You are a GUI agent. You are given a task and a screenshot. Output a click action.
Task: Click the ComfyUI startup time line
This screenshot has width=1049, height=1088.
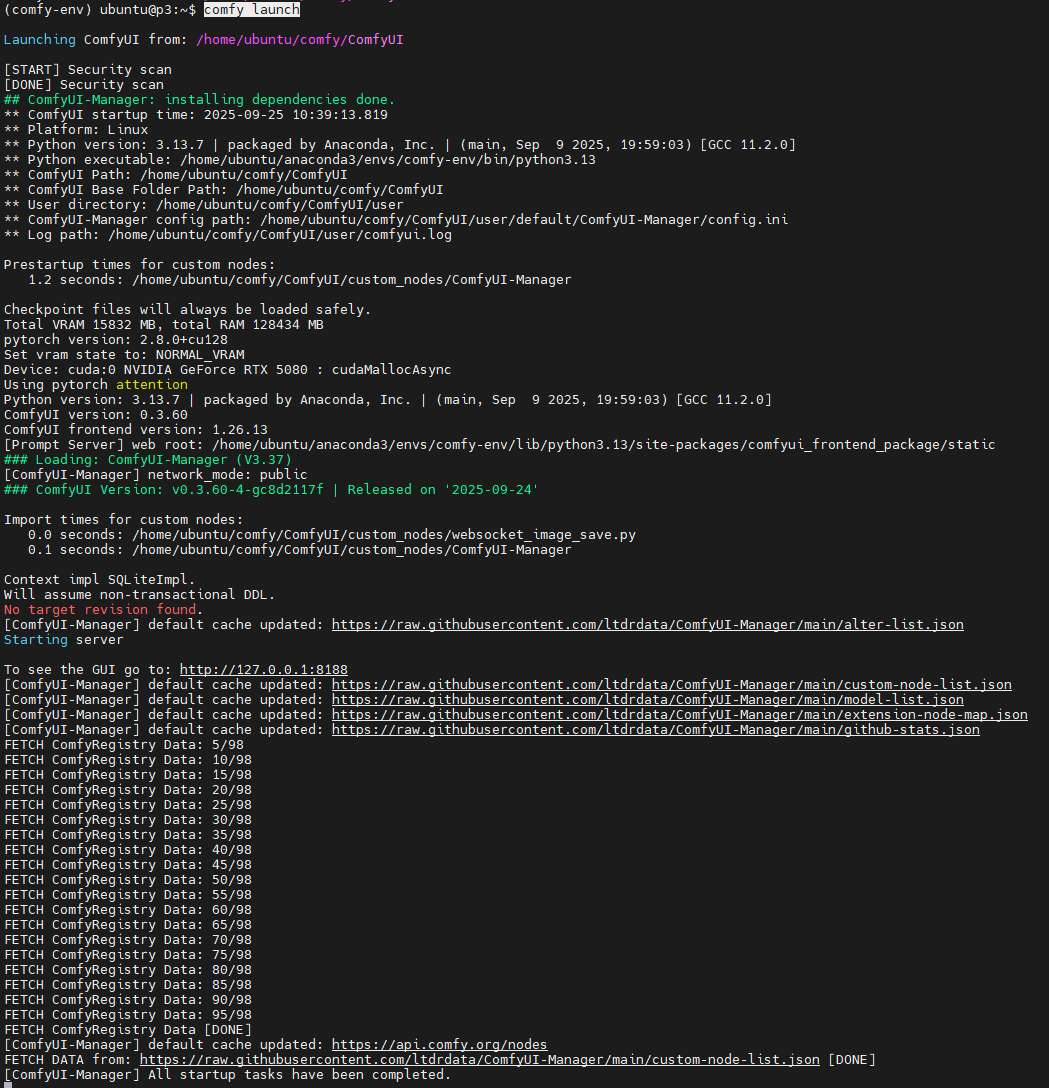tap(196, 114)
